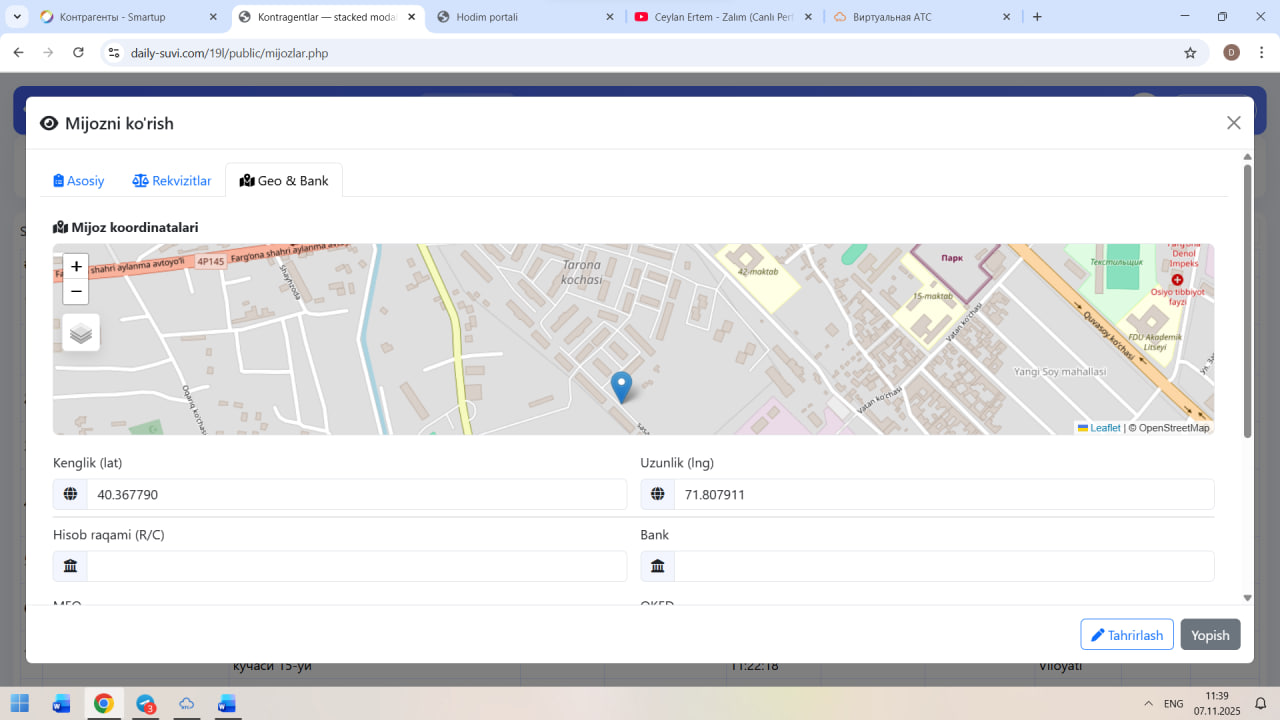Click the blue location marker pin
Viewport: 1280px width, 720px height.
point(621,386)
